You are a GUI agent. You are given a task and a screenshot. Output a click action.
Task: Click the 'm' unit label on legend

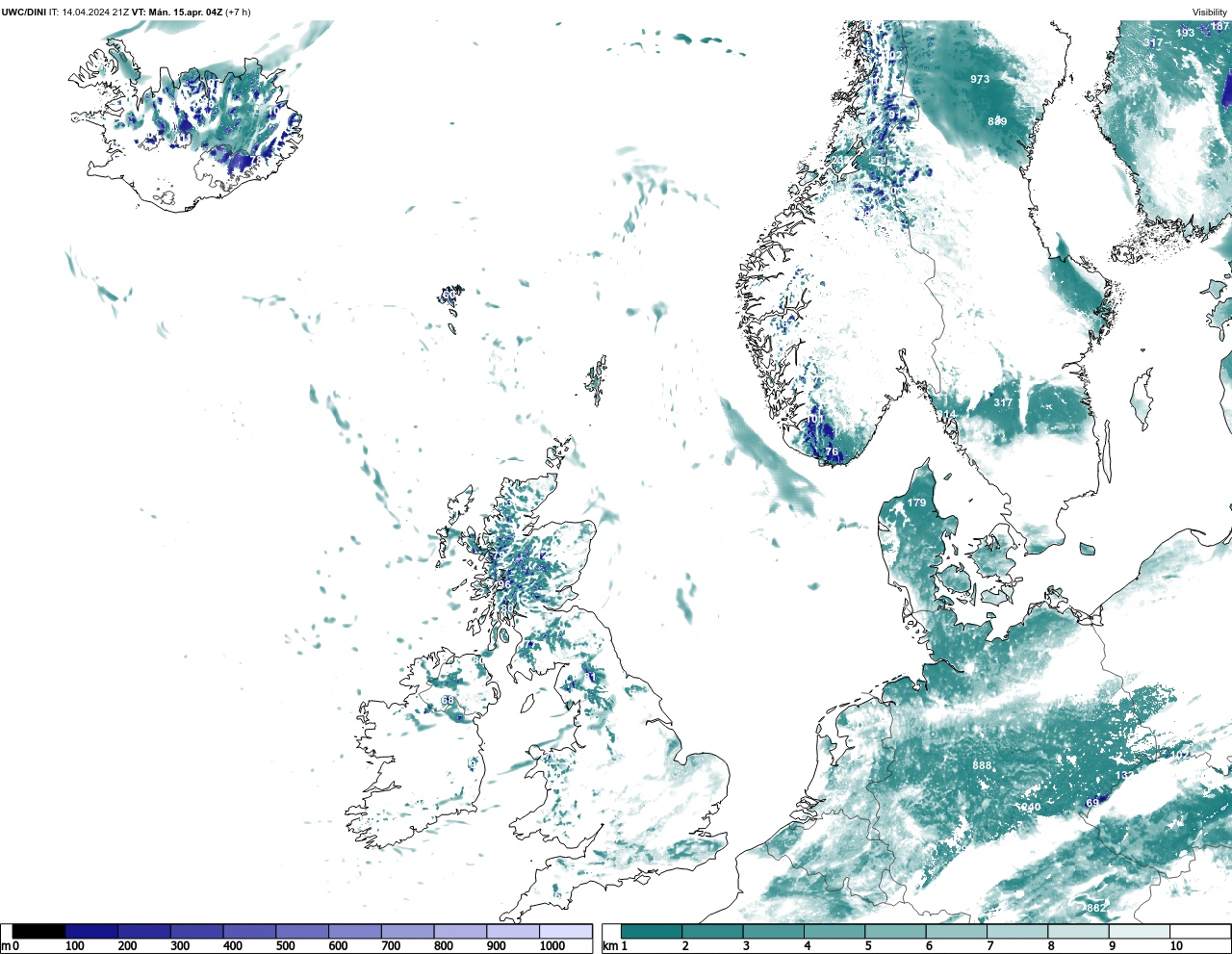click(x=6, y=946)
